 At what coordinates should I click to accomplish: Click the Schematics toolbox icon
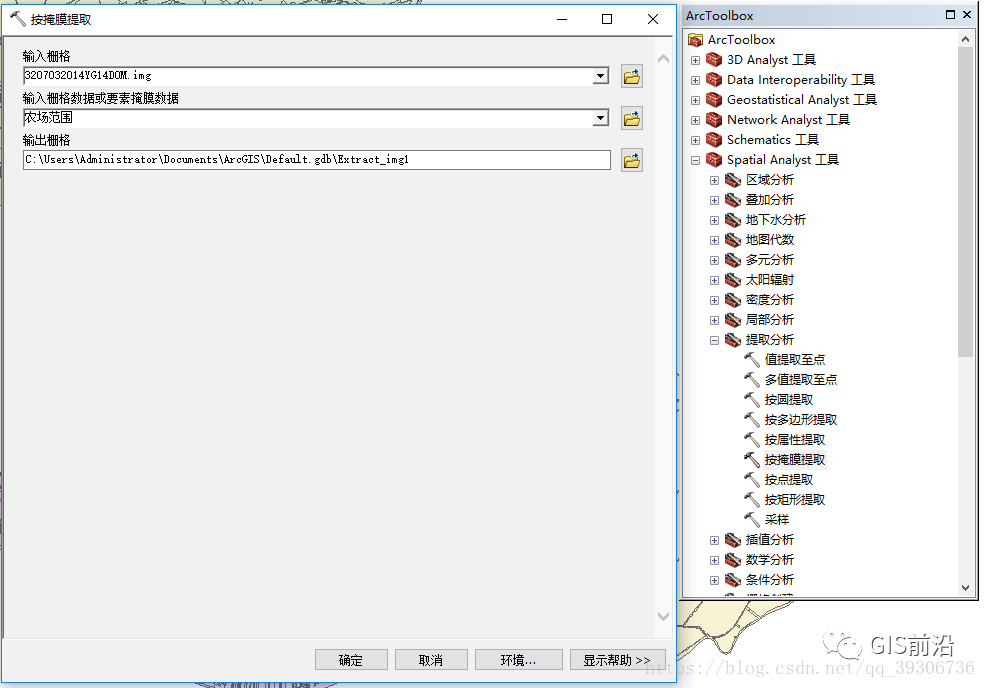click(714, 140)
